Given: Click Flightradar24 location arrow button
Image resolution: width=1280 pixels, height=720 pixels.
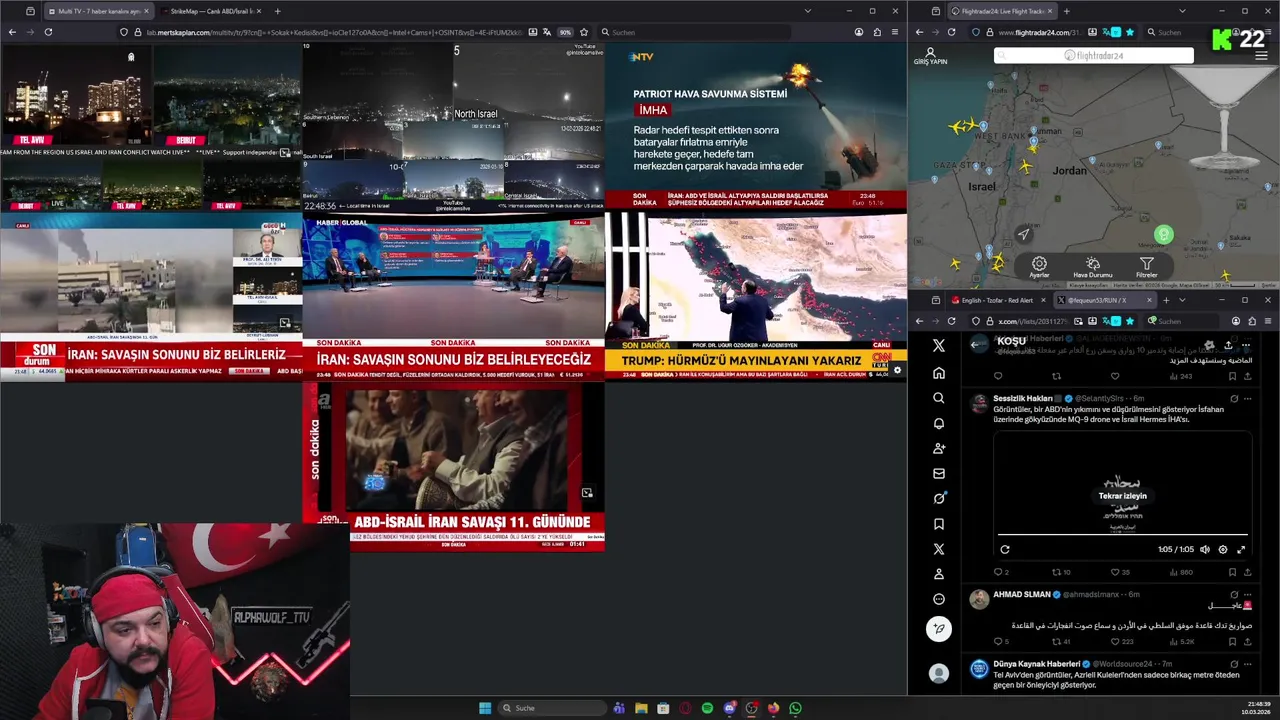Looking at the screenshot, I should [1023, 235].
